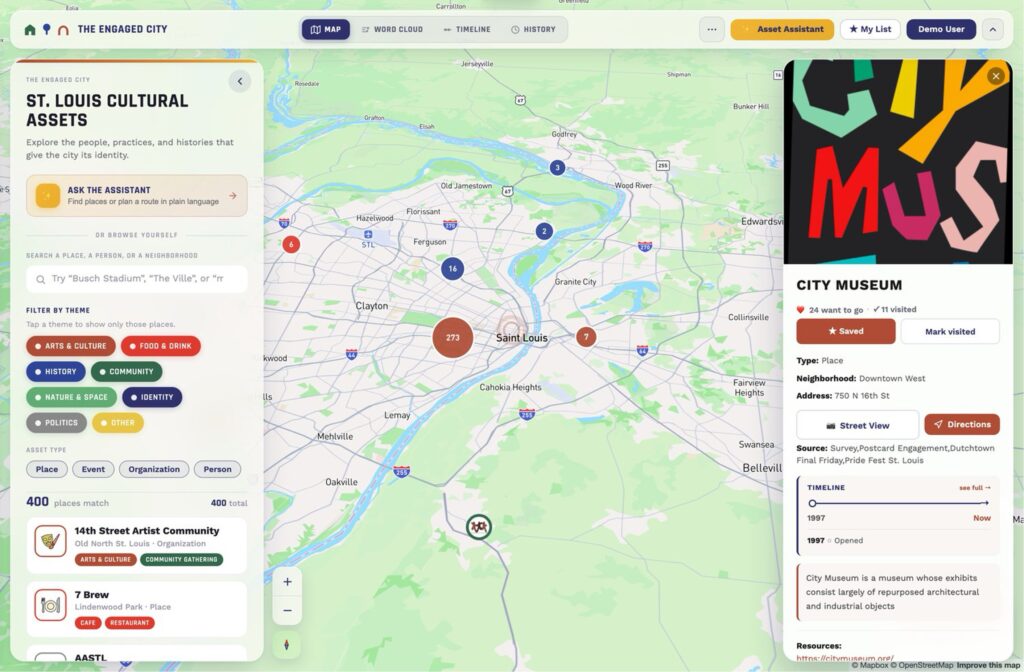Click the arrow on Ask the Assistant
1024x672 pixels.
pyautogui.click(x=233, y=195)
